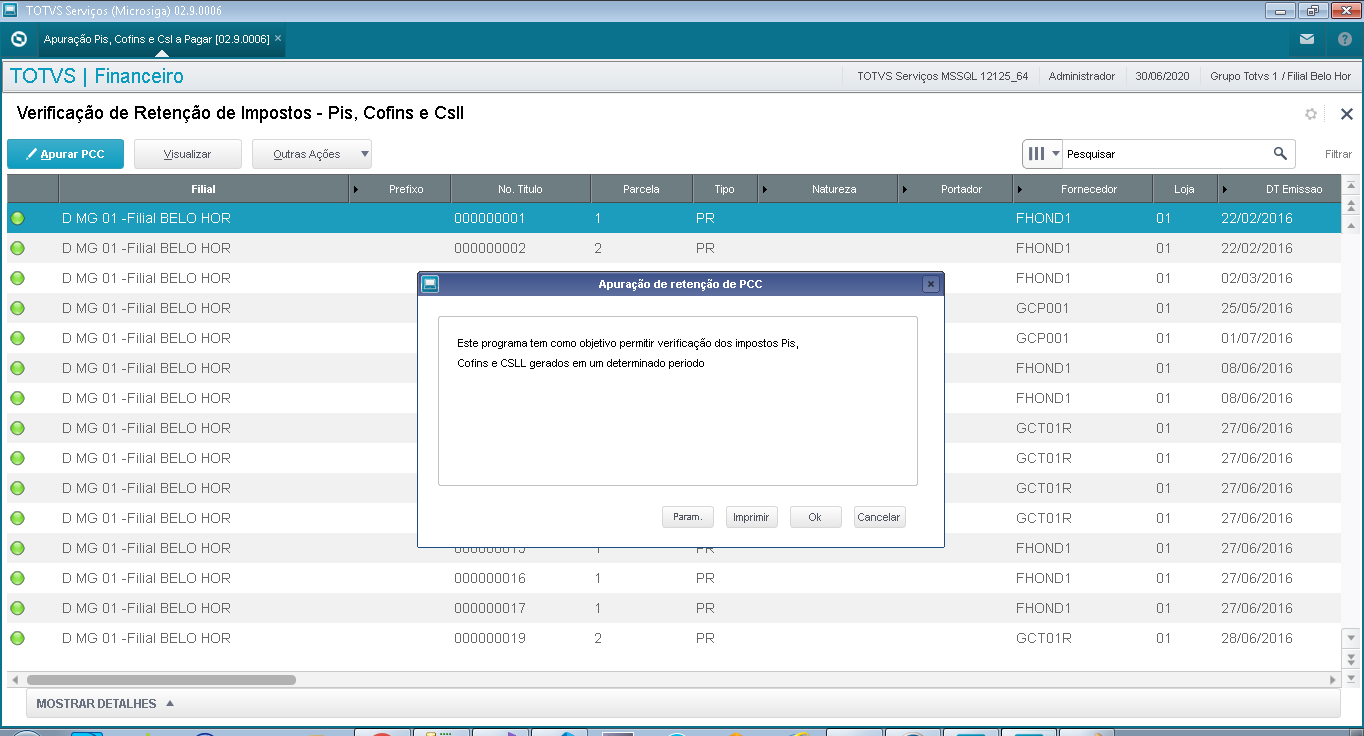This screenshot has height=736, width=1364.
Task: Click the Imprimir button in dialog
Action: coord(751,517)
